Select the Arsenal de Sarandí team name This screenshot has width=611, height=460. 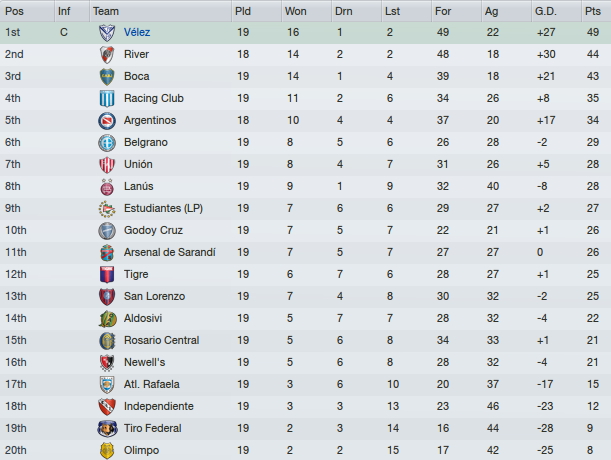tap(170, 253)
